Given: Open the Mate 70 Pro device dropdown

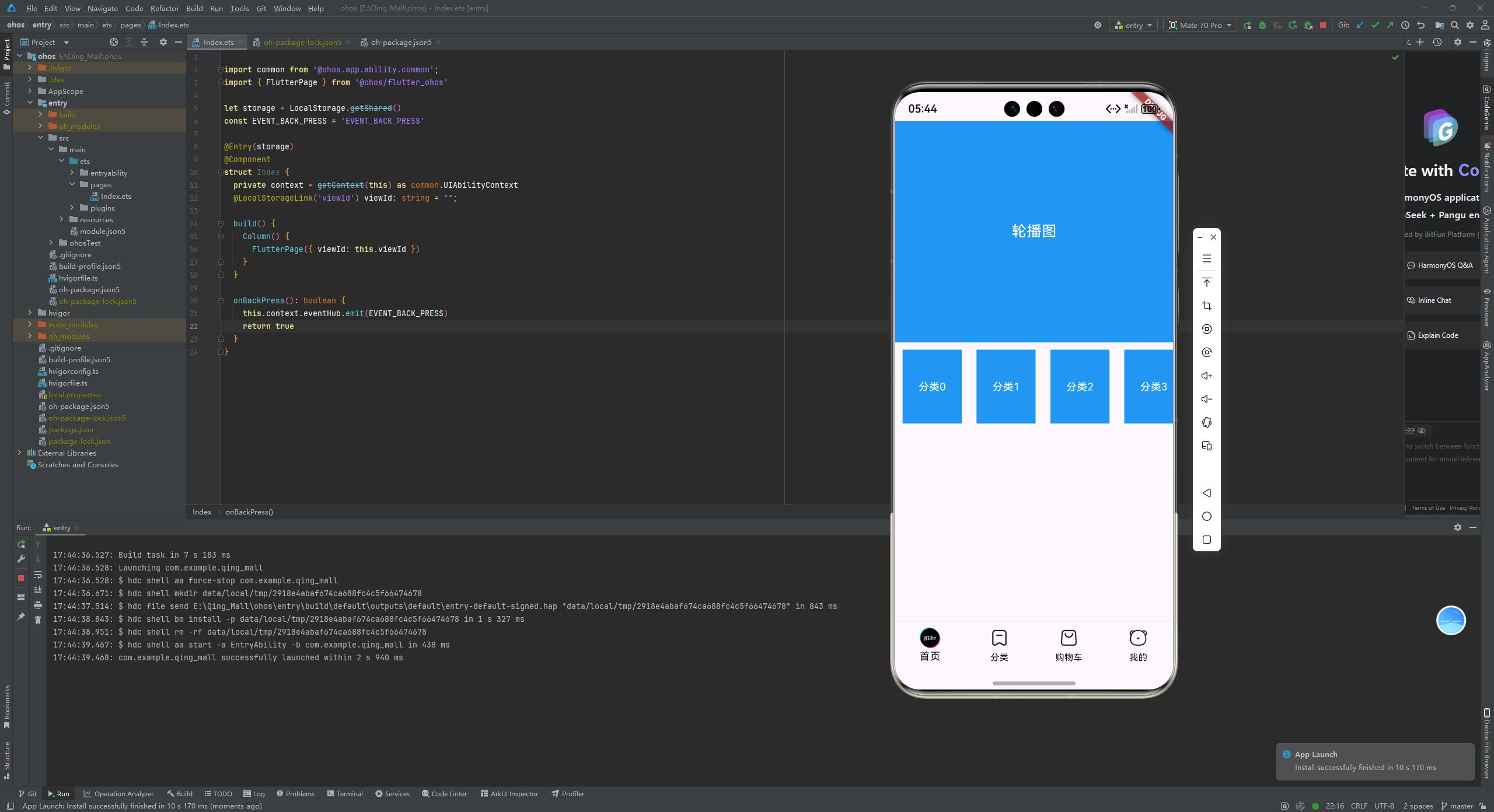Looking at the screenshot, I should (1201, 25).
